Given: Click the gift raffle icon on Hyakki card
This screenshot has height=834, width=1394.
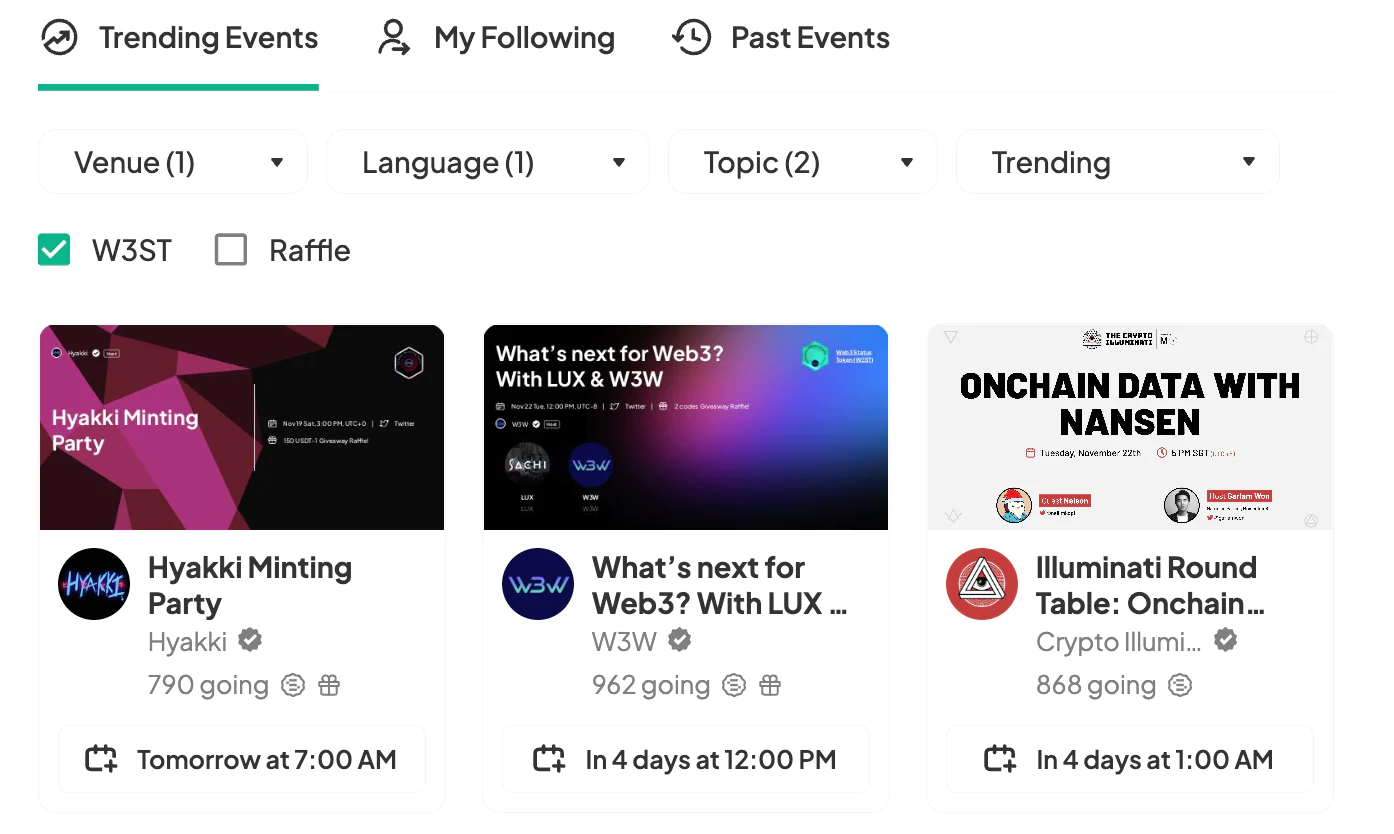Looking at the screenshot, I should tap(329, 686).
